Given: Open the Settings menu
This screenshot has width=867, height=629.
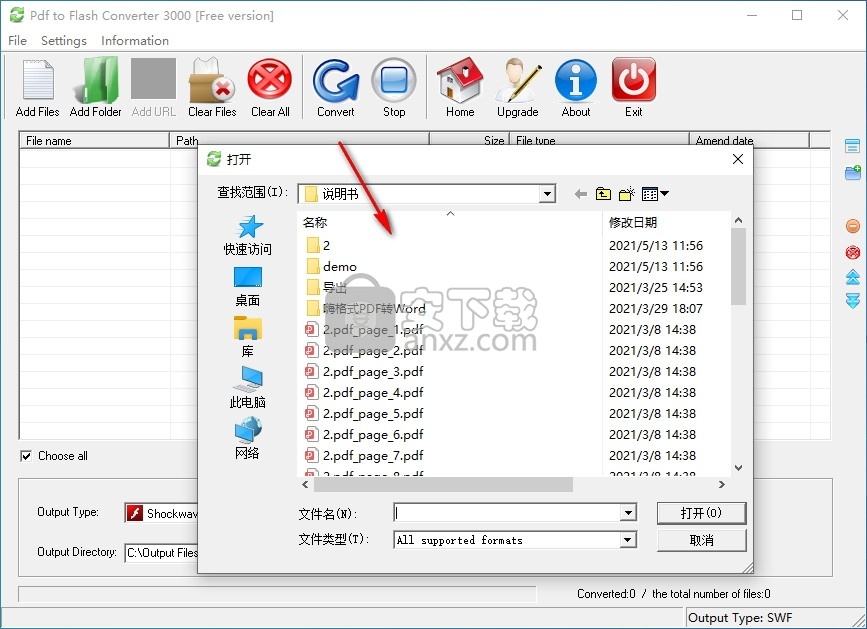Looking at the screenshot, I should (64, 40).
